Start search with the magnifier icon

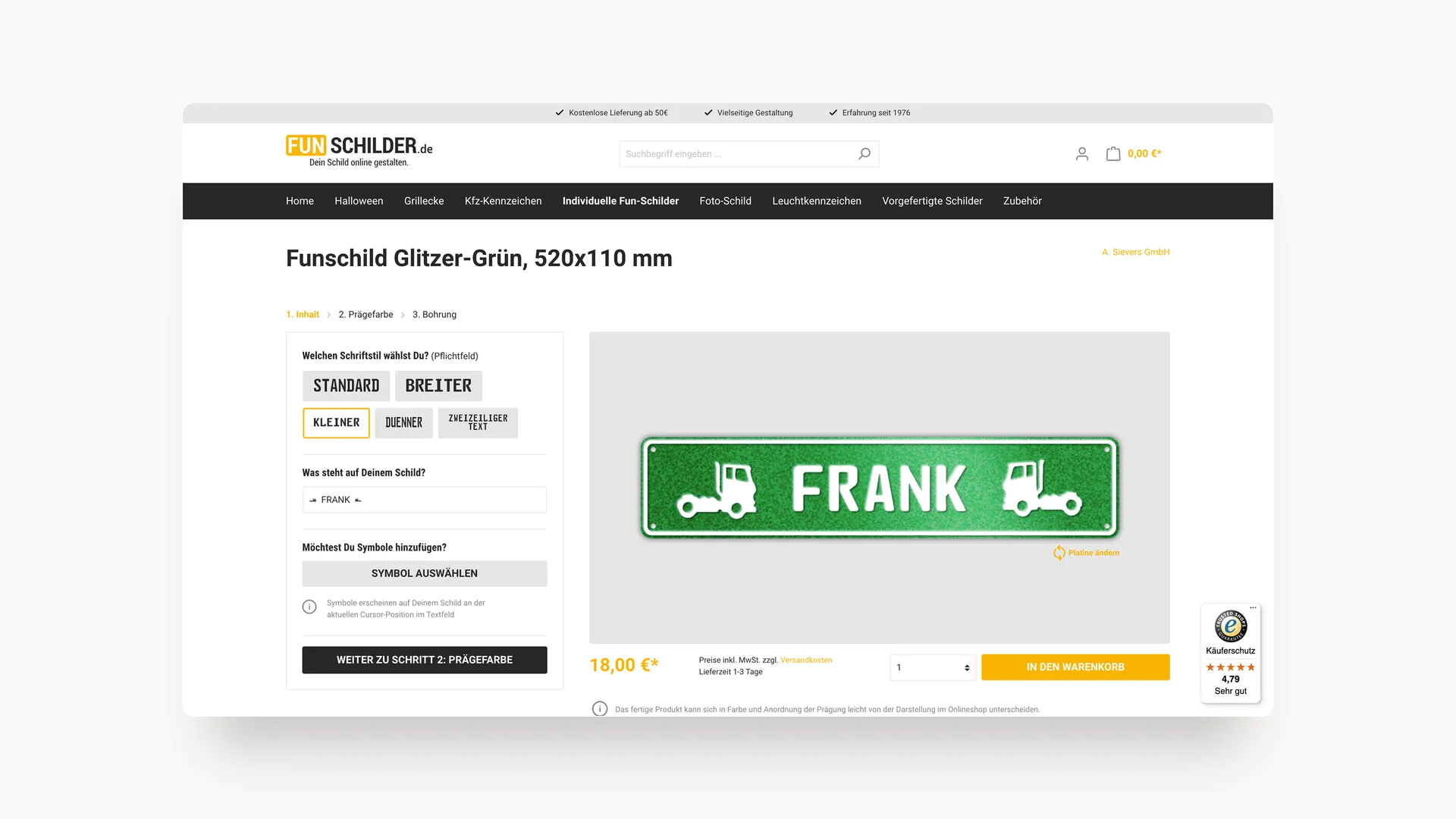(x=864, y=153)
